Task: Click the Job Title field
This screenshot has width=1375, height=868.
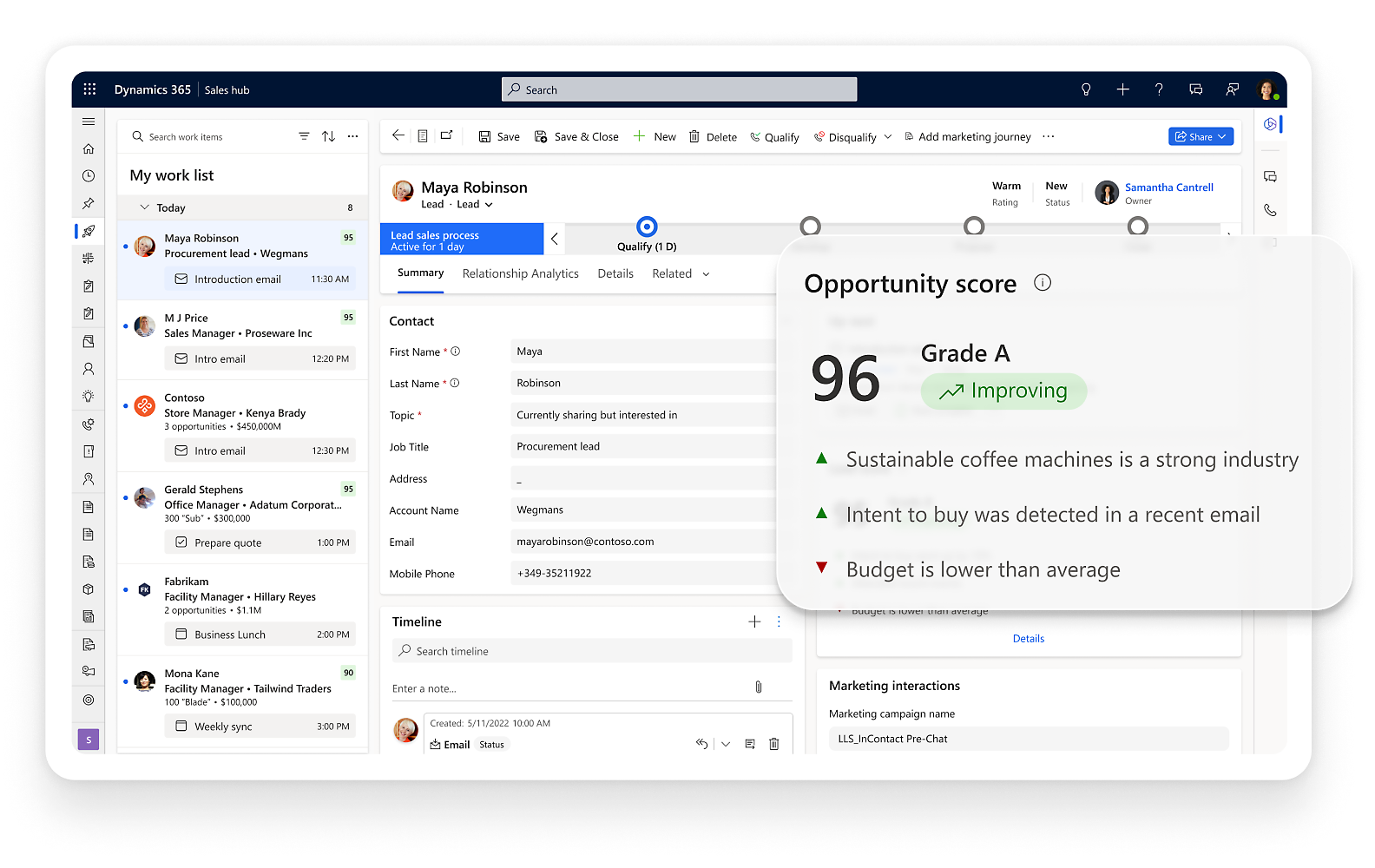Action: 643,446
